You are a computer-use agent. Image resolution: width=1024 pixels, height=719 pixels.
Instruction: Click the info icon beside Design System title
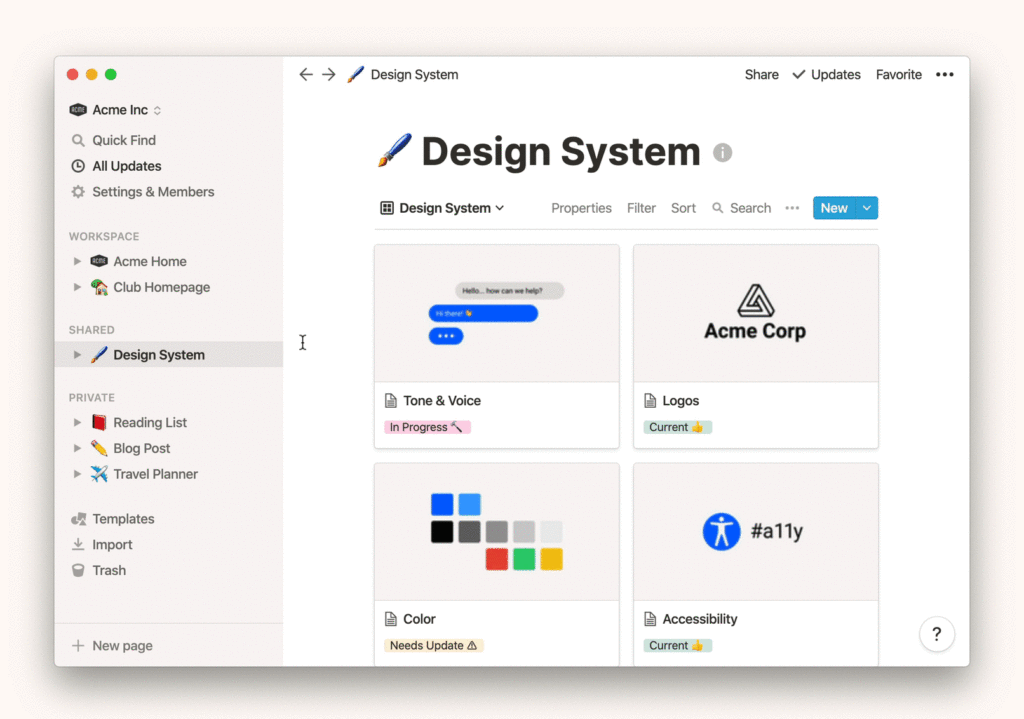pos(722,153)
